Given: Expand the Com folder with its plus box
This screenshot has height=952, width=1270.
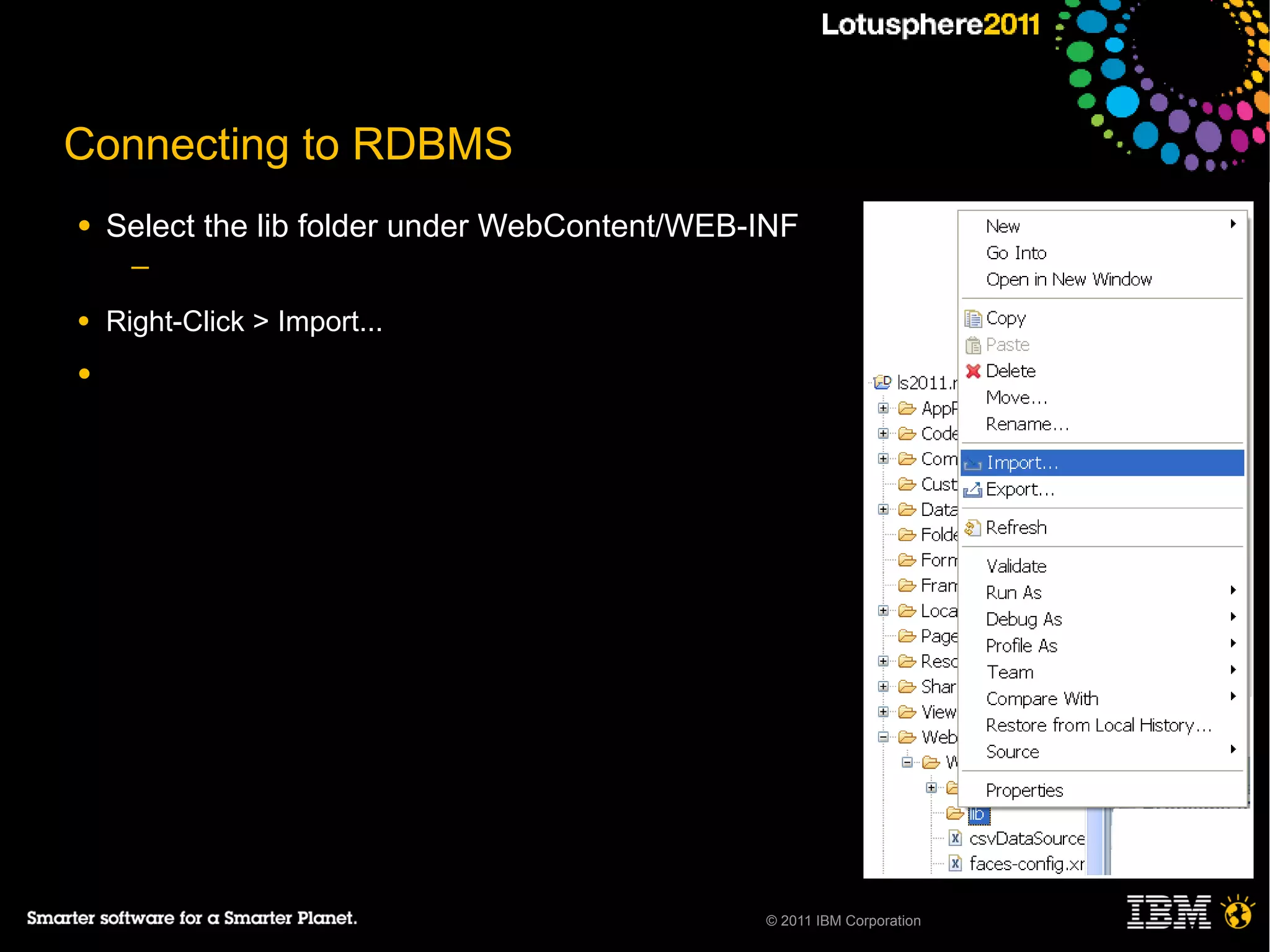Looking at the screenshot, I should tap(883, 458).
